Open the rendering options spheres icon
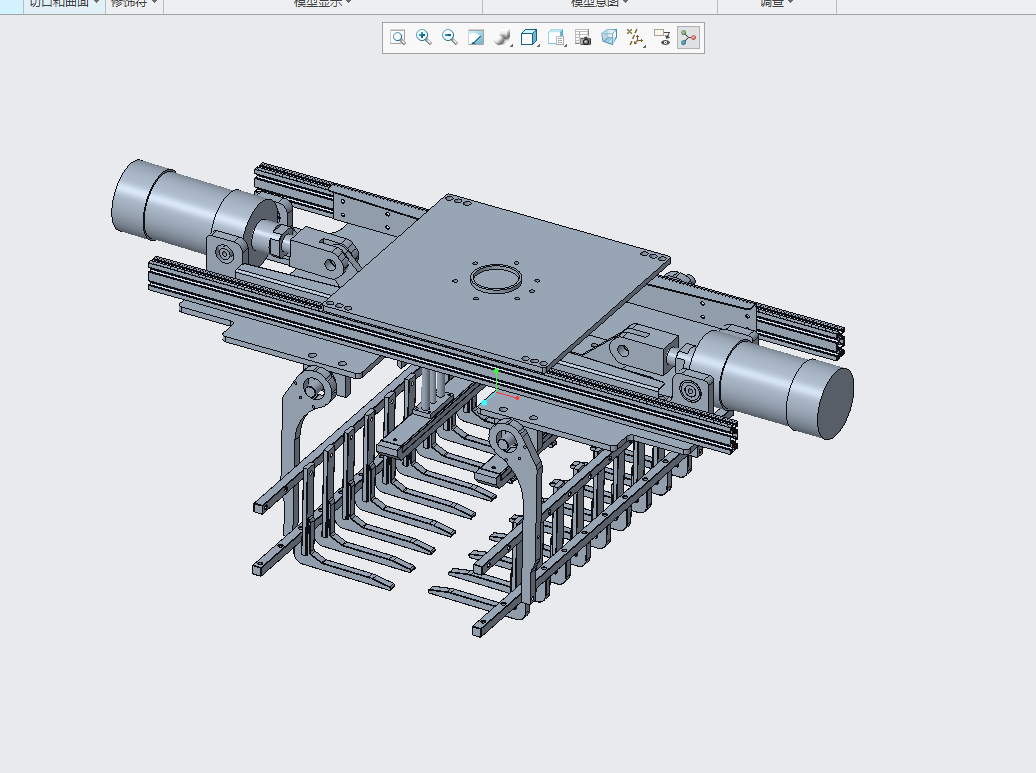Screen dimensions: 1036x773 point(503,38)
